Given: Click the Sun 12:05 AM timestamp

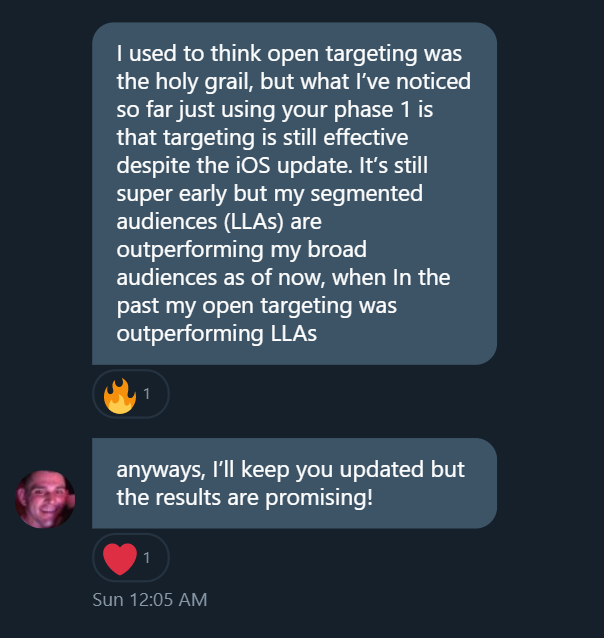Looking at the screenshot, I should pyautogui.click(x=150, y=600).
